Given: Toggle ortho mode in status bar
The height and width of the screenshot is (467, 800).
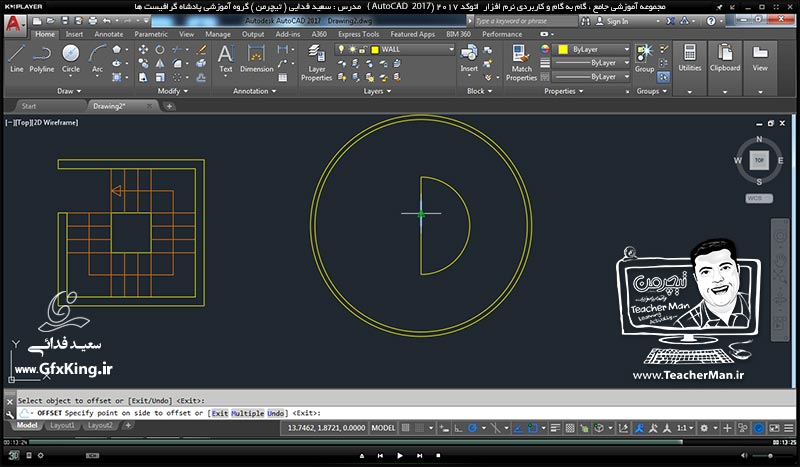Looking at the screenshot, I should point(458,428).
